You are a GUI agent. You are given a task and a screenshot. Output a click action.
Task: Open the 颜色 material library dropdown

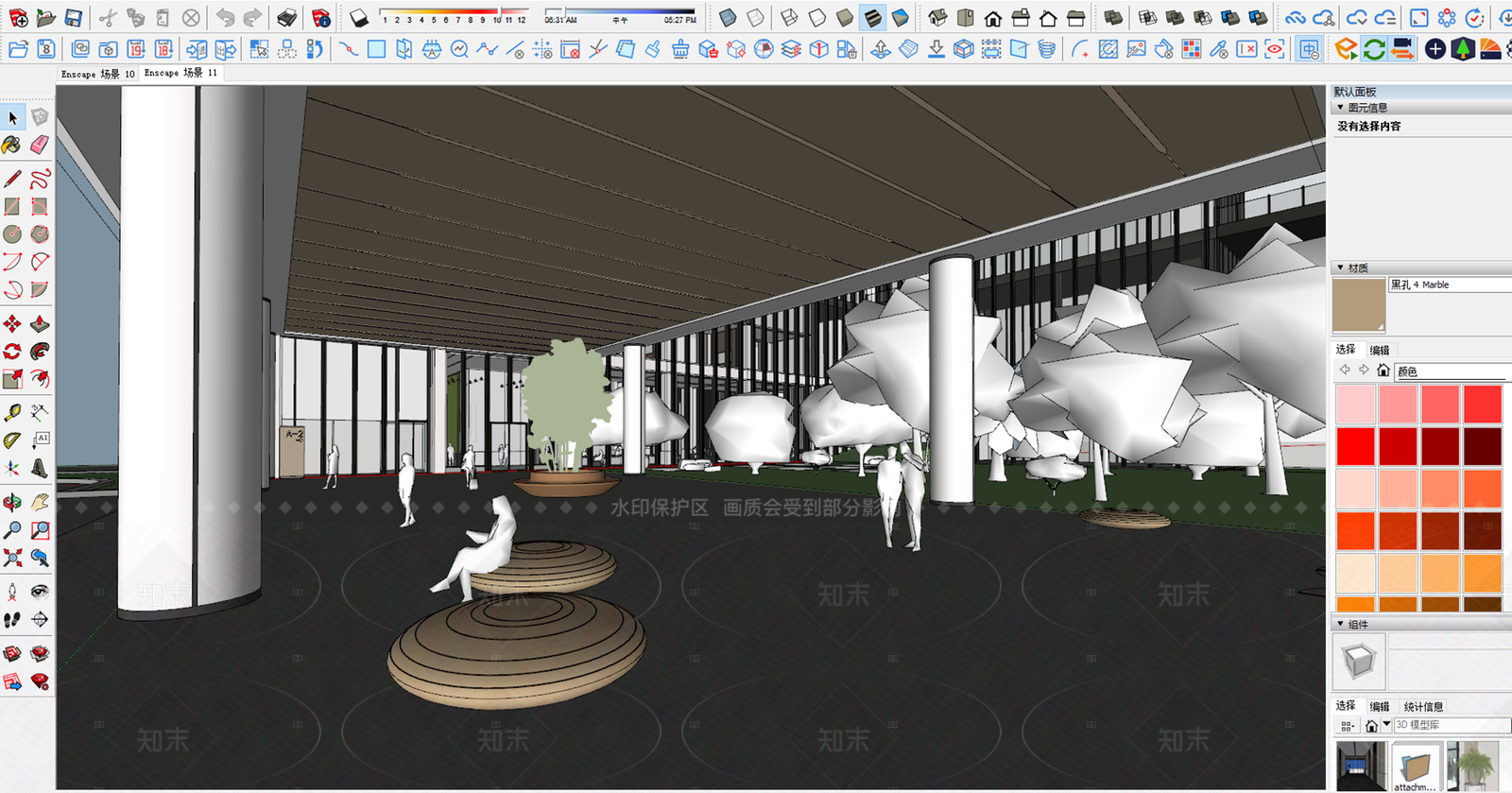1452,371
